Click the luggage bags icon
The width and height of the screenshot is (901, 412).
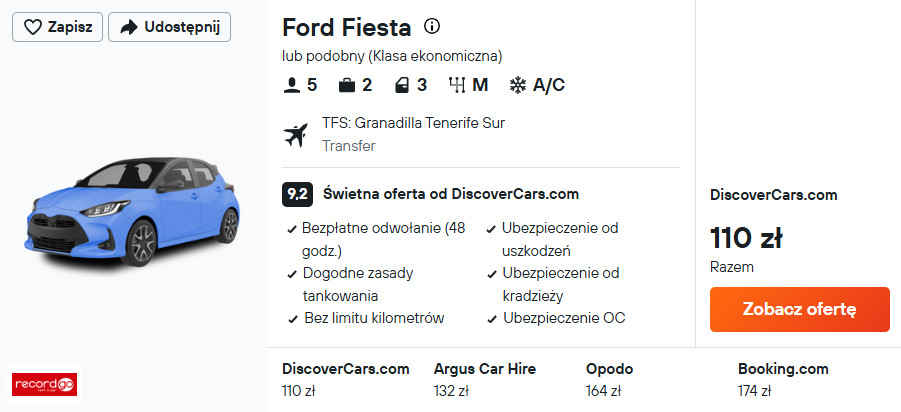(346, 85)
